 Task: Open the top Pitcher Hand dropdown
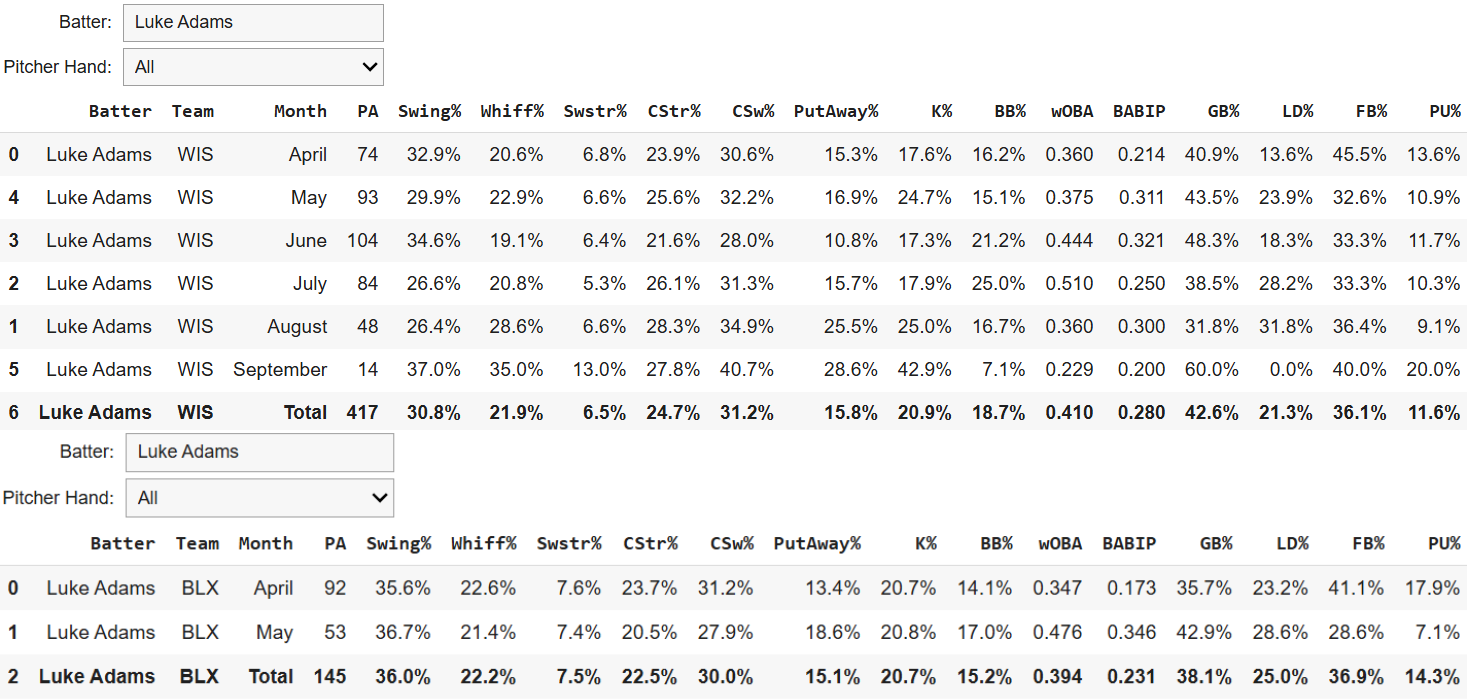(x=253, y=67)
